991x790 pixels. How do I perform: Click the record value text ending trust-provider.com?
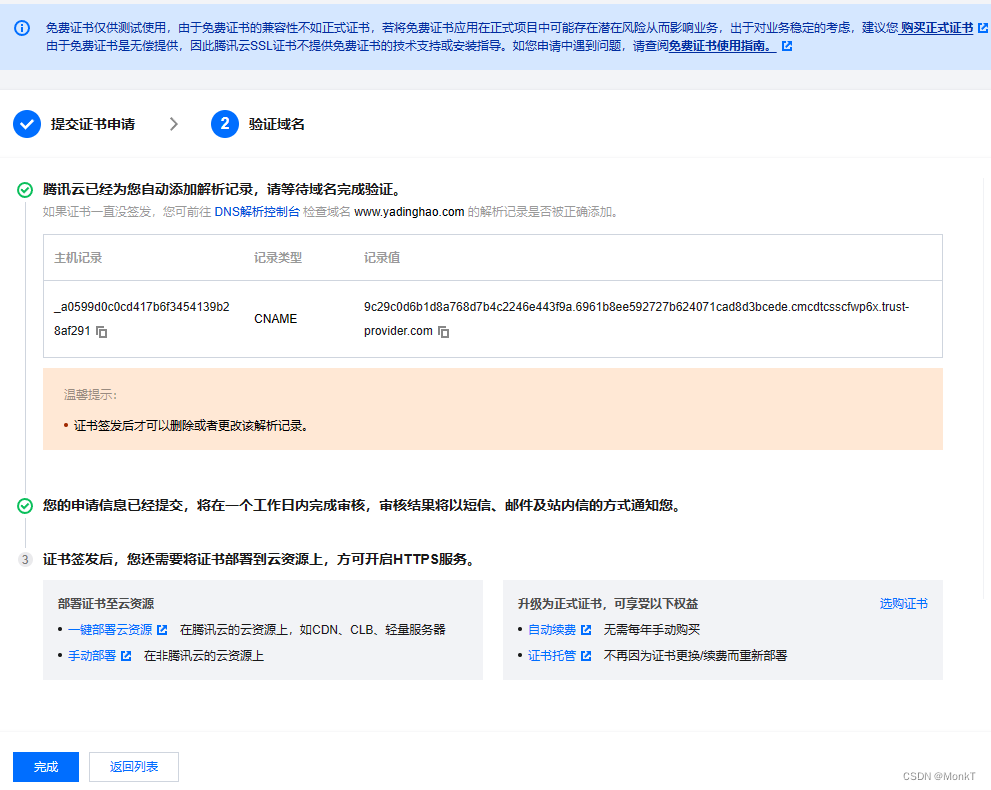pyautogui.click(x=636, y=319)
